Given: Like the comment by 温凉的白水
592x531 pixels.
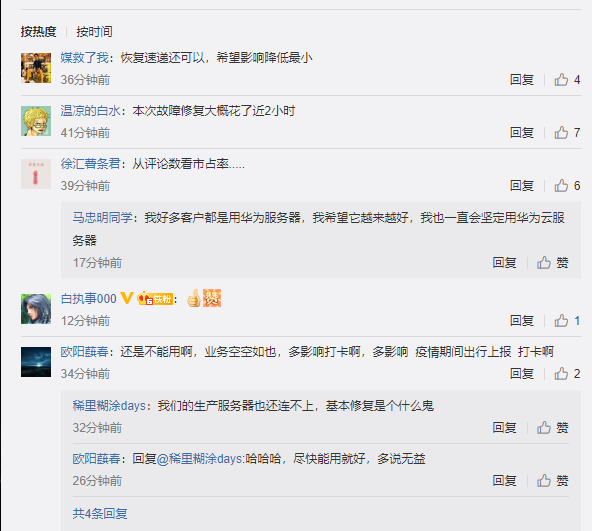Looking at the screenshot, I should coord(567,133).
